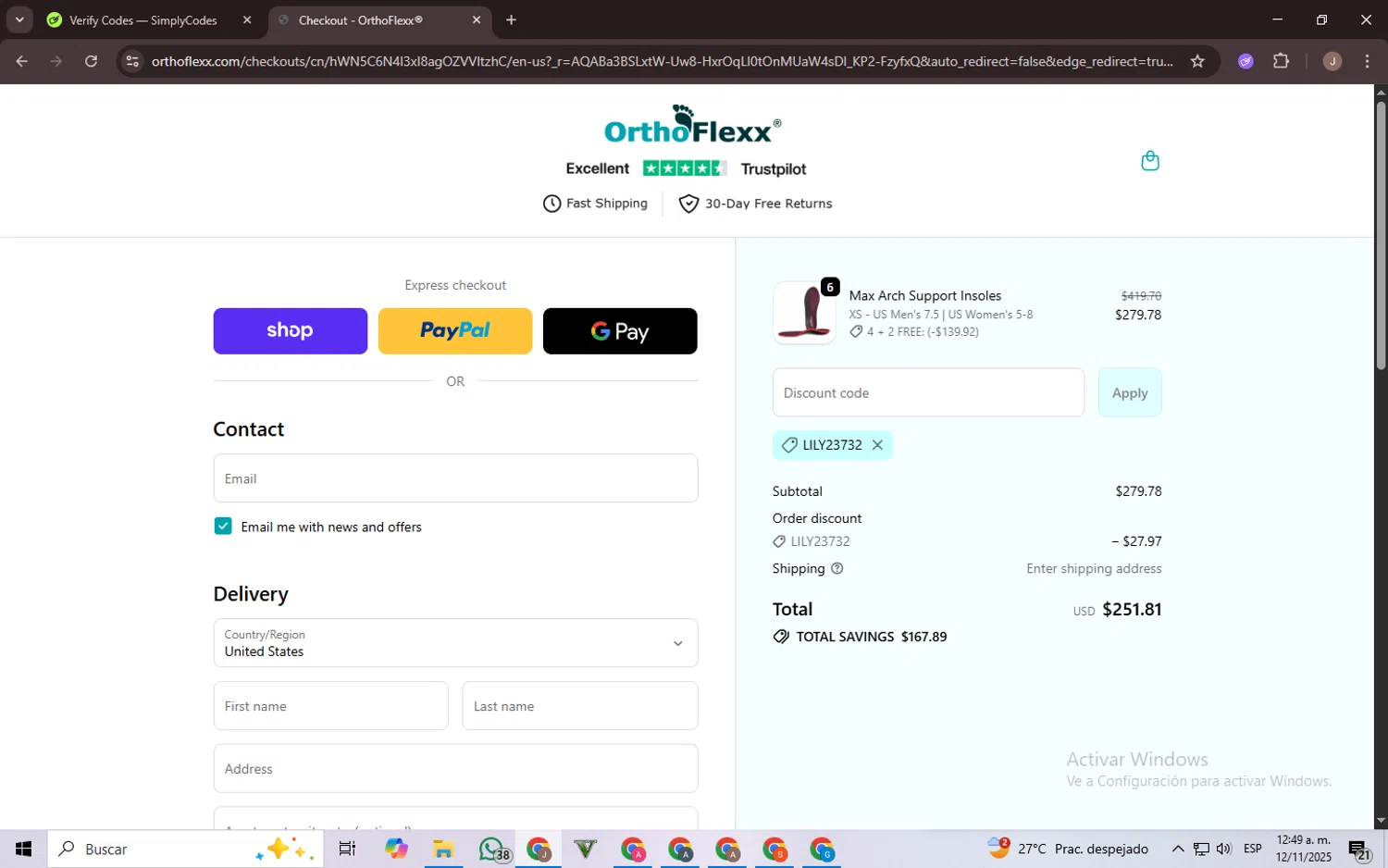The image size is (1388, 868).
Task: Click the shipping help question mark icon
Action: click(x=837, y=569)
